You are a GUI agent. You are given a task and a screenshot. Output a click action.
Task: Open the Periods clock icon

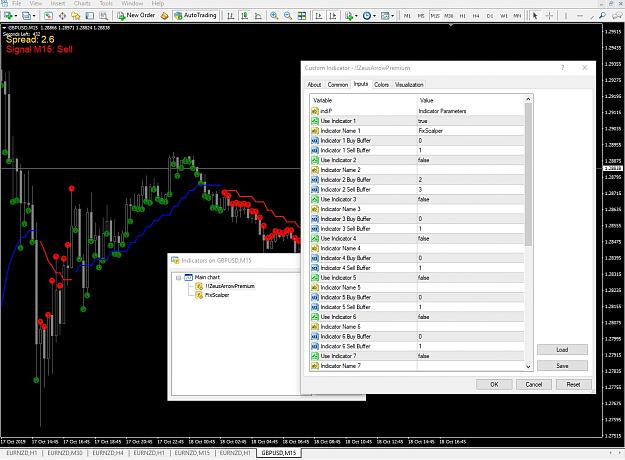click(x=367, y=16)
